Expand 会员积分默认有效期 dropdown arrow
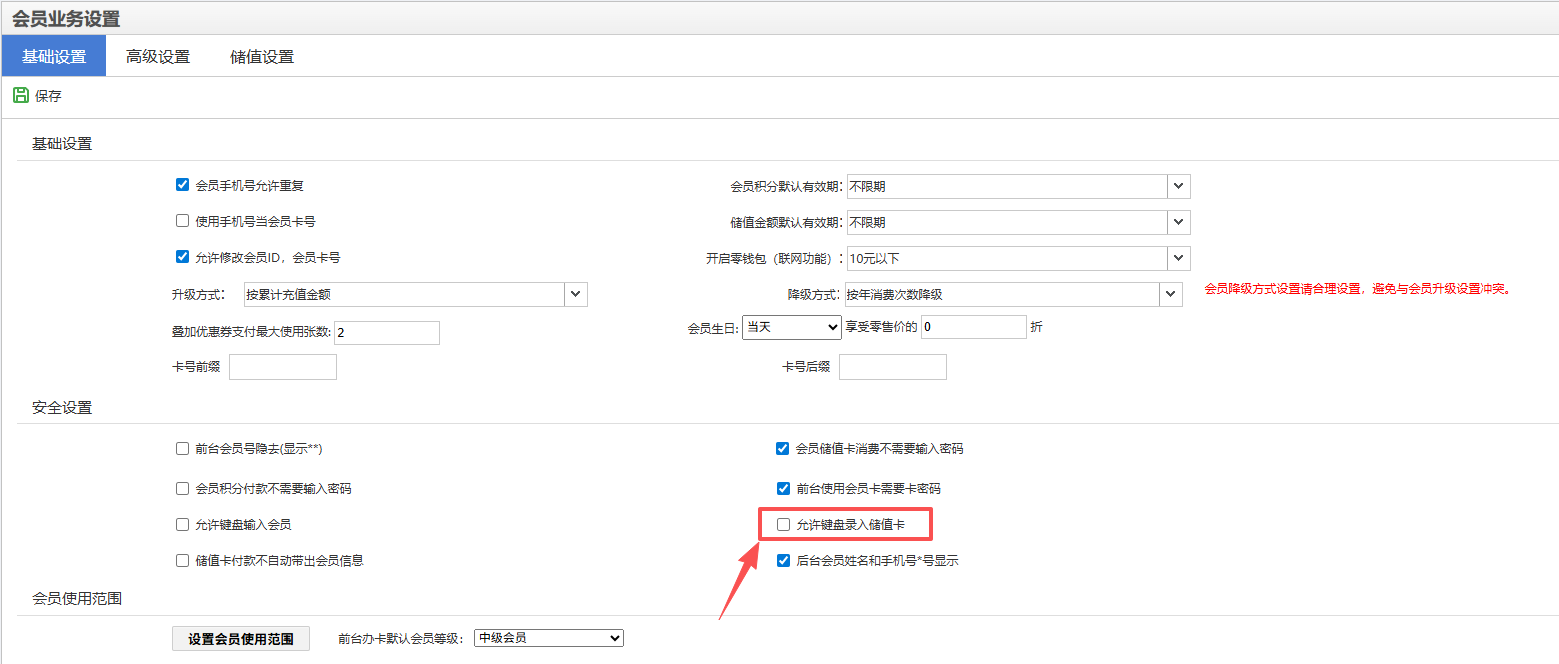 tap(1179, 186)
